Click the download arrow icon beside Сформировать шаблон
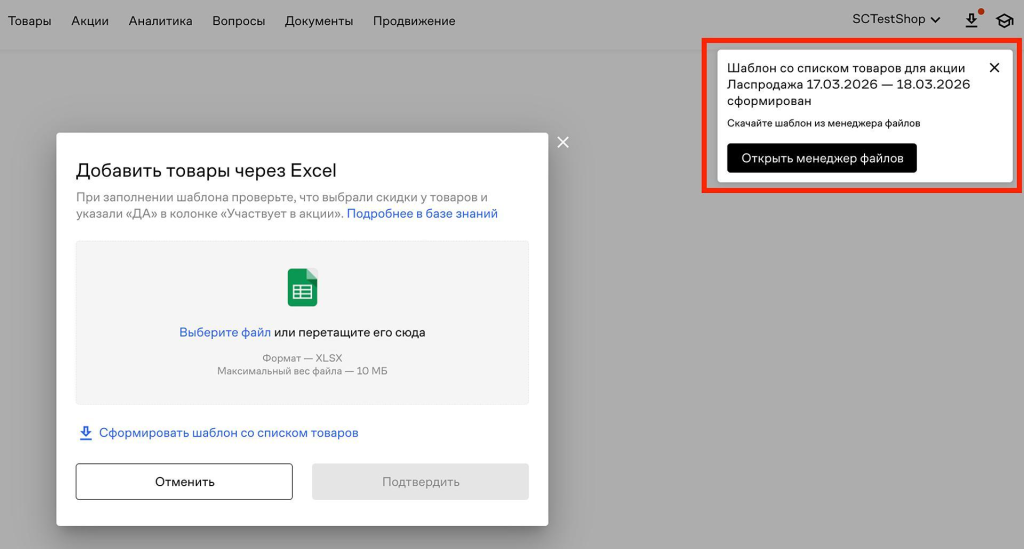Image resolution: width=1024 pixels, height=549 pixels. point(85,433)
